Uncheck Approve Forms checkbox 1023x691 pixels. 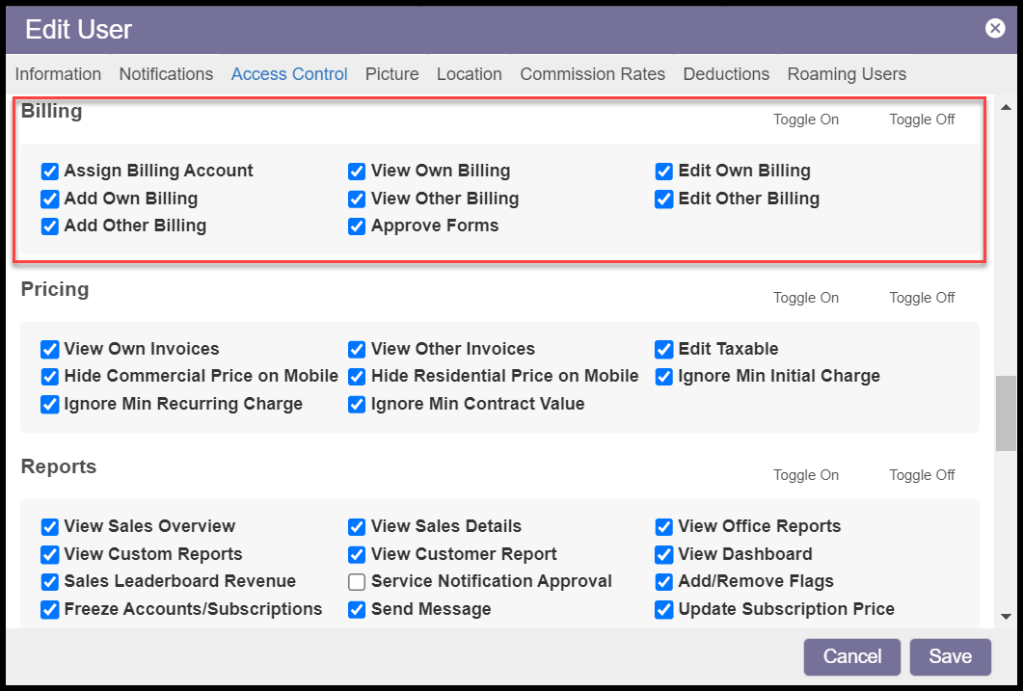point(357,226)
